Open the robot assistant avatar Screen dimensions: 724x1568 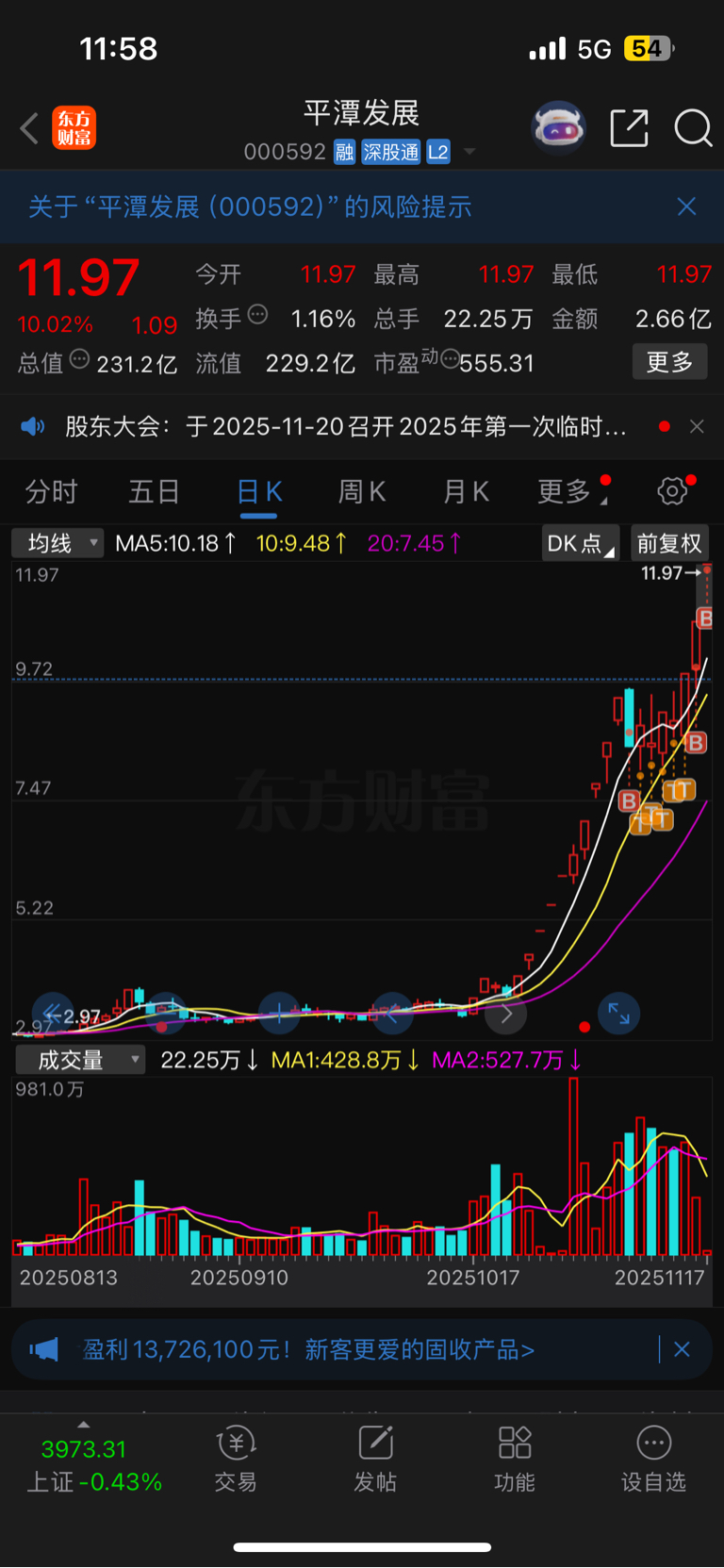(559, 127)
